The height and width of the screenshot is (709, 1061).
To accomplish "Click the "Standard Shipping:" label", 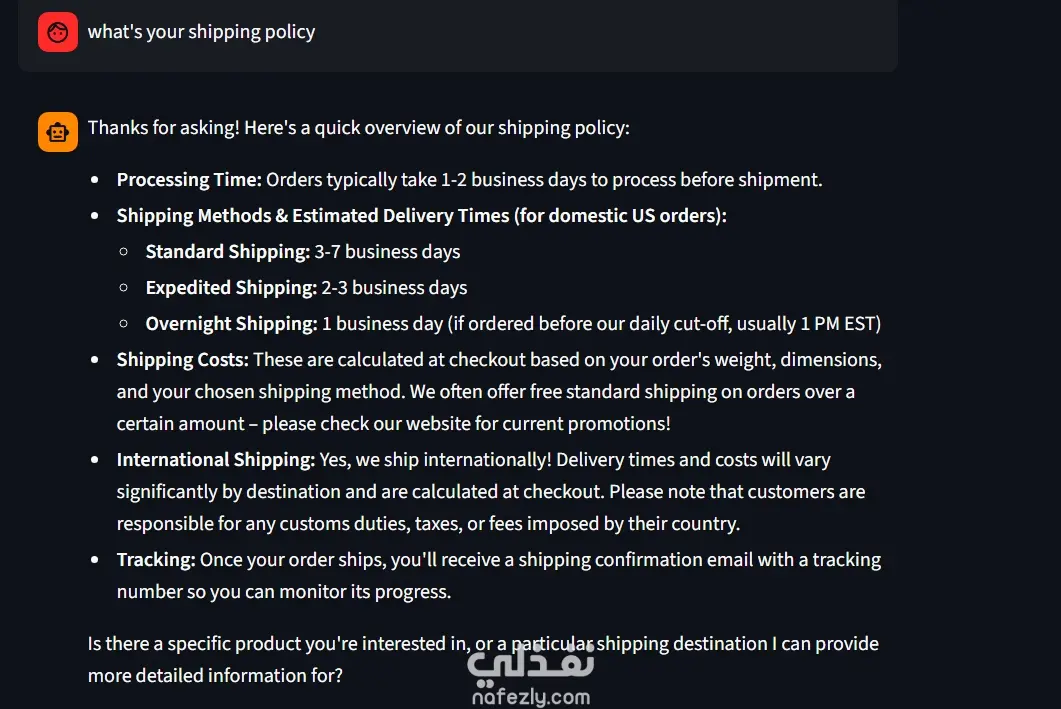I will pyautogui.click(x=228, y=252).
